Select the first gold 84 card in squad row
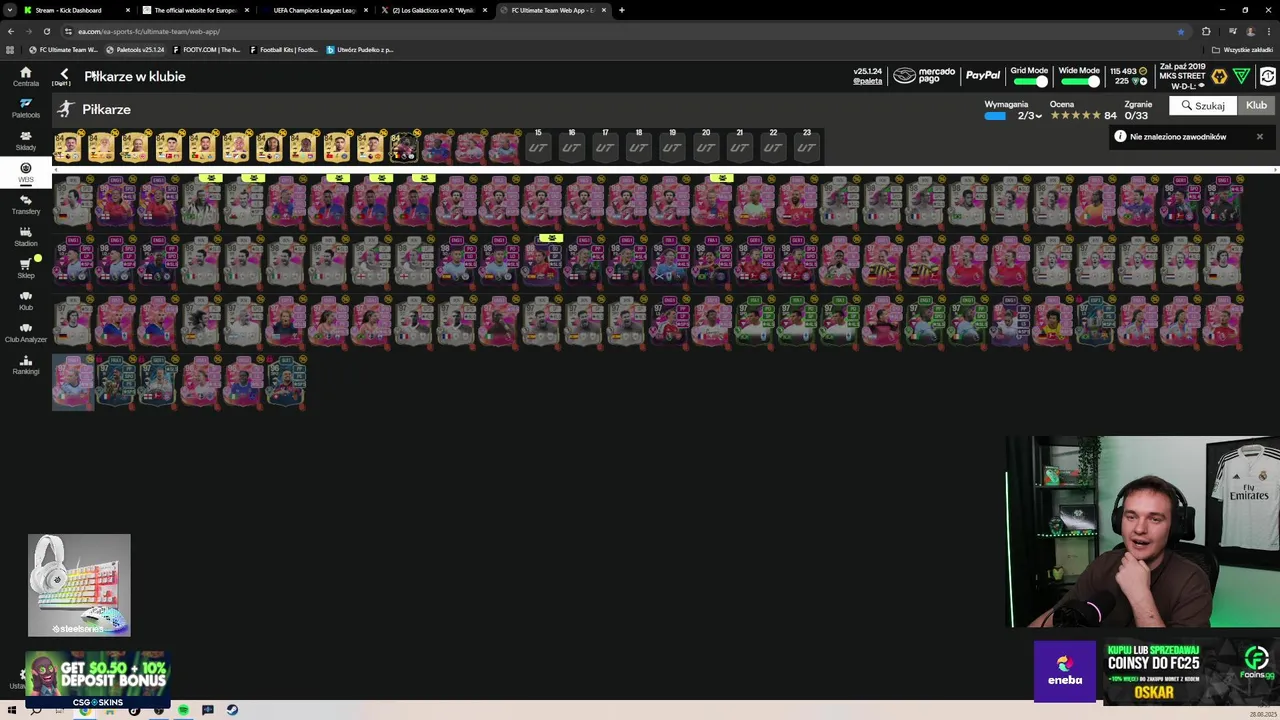 [68, 146]
